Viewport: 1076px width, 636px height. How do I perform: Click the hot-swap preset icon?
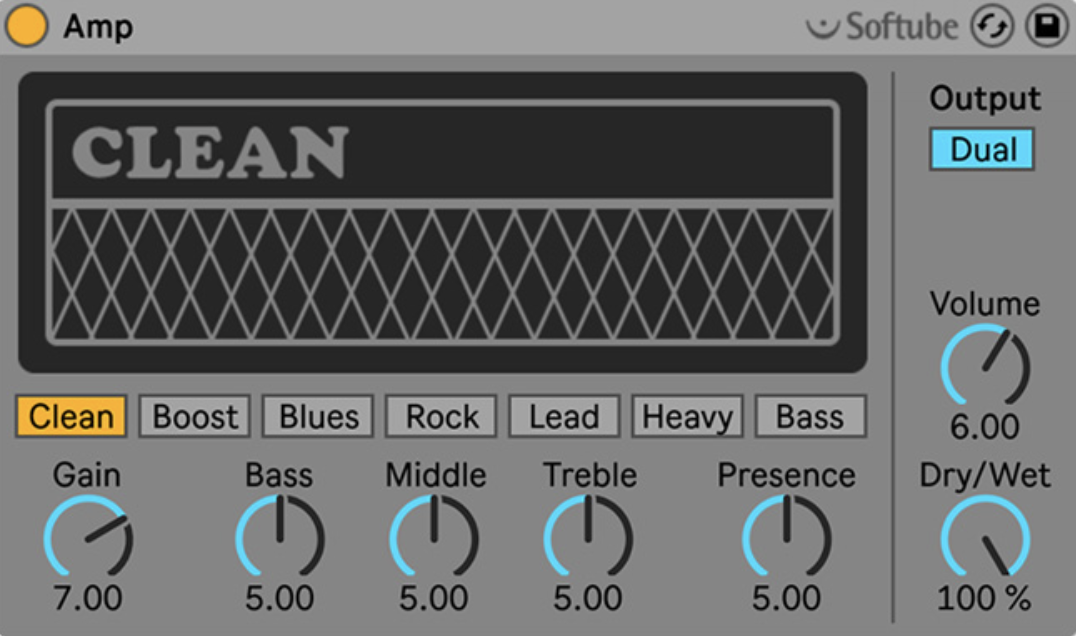[992, 26]
